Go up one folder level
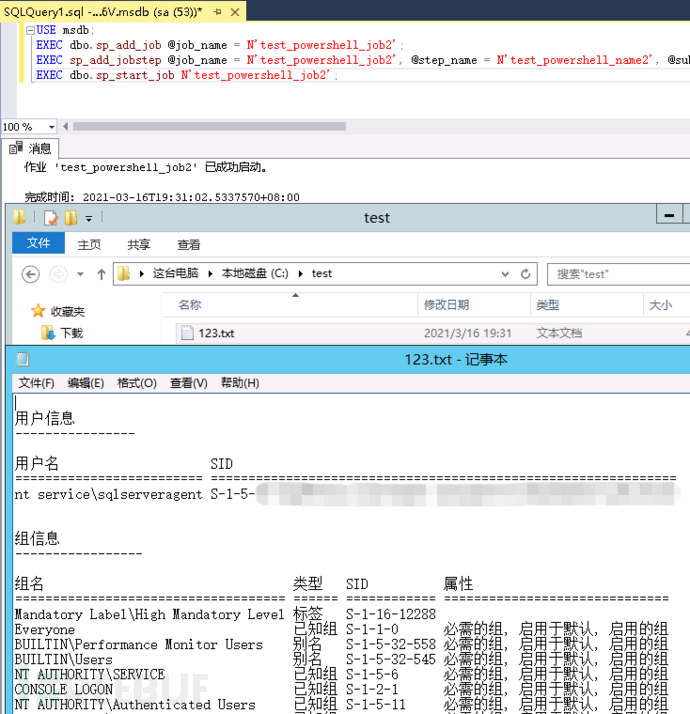Image resolution: width=690 pixels, height=714 pixels. point(101,274)
